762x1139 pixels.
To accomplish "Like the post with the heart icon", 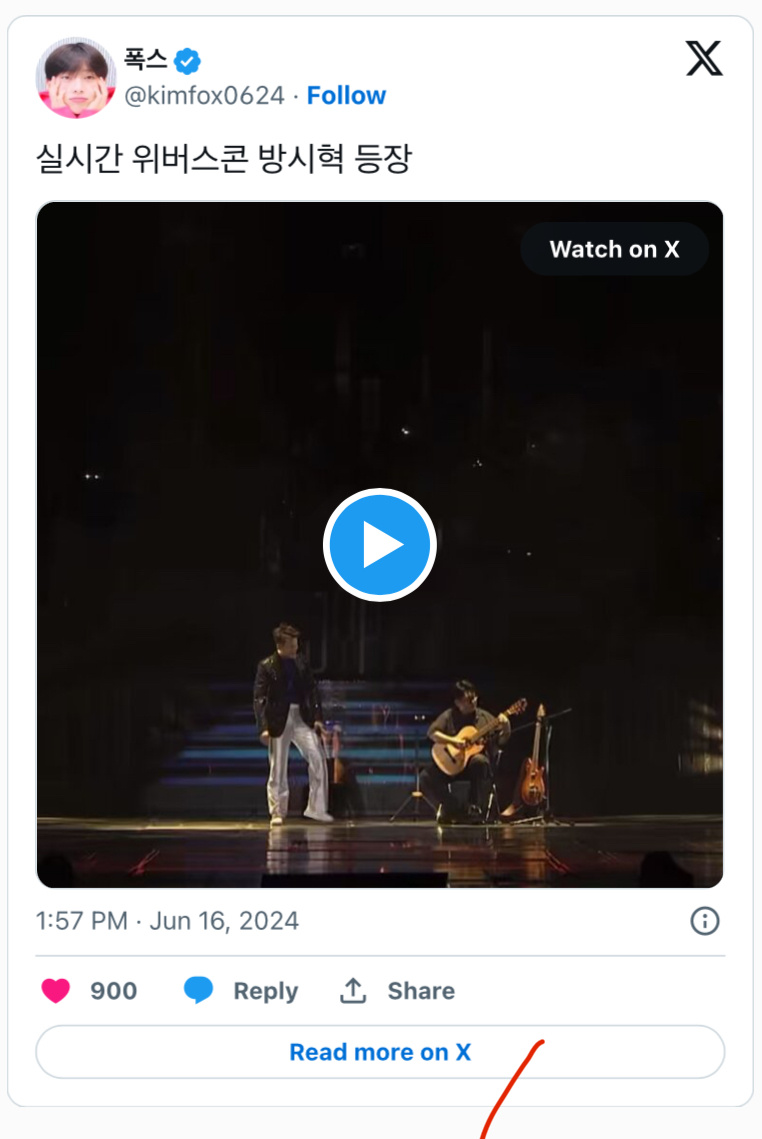I will 56,991.
